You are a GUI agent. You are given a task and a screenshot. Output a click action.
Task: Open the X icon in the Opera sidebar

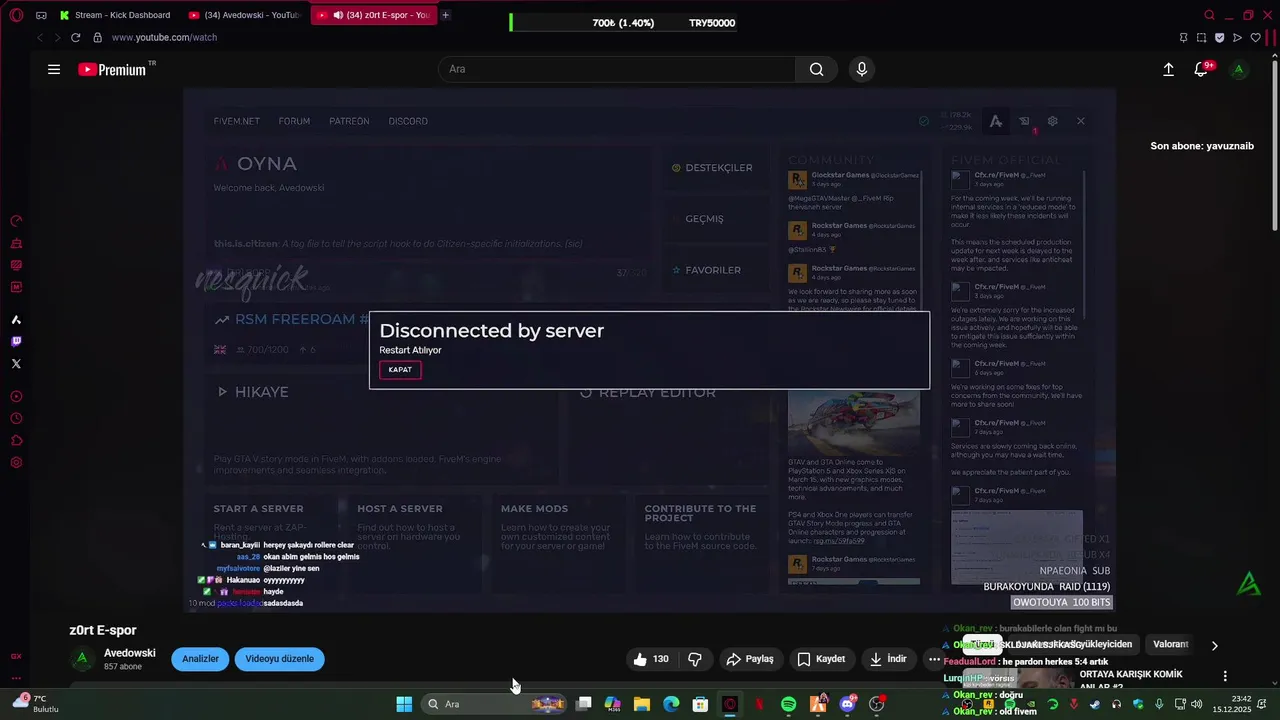coord(16,364)
